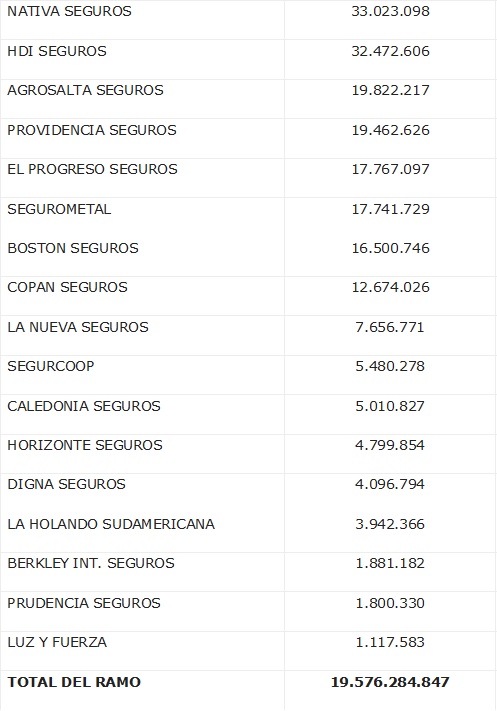The height and width of the screenshot is (711, 497).
Task: Click the total value 19.576.284.847
Action: pos(390,682)
